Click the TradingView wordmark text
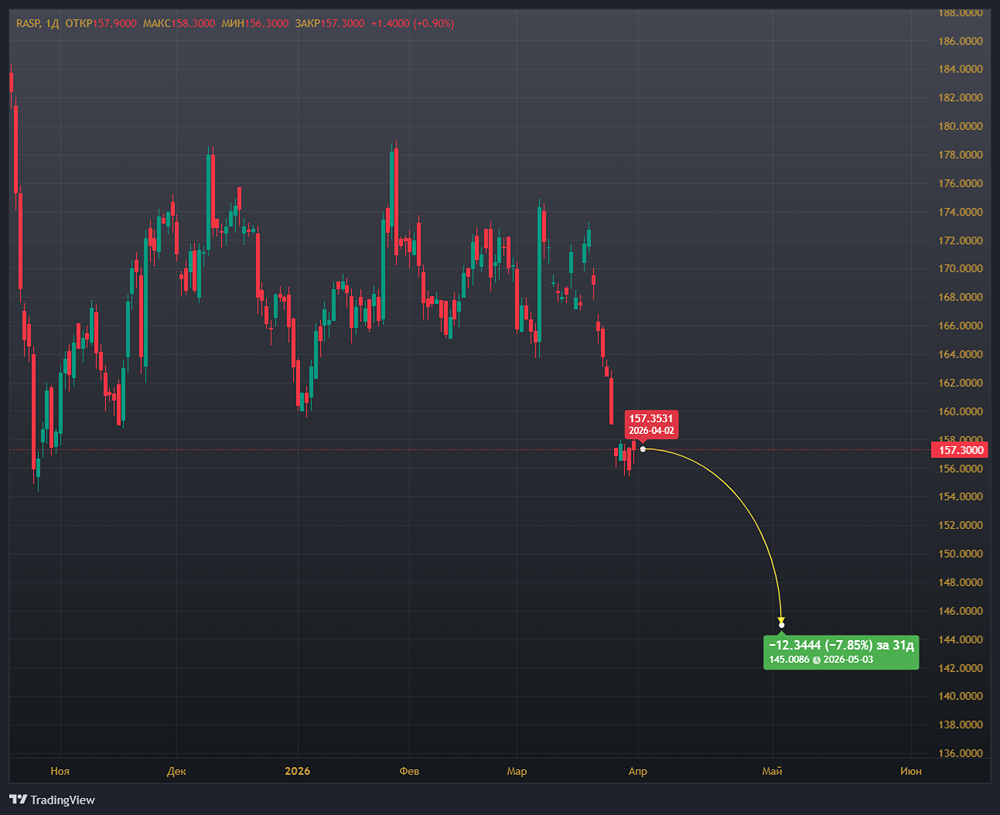This screenshot has width=1000, height=815. 62,800
